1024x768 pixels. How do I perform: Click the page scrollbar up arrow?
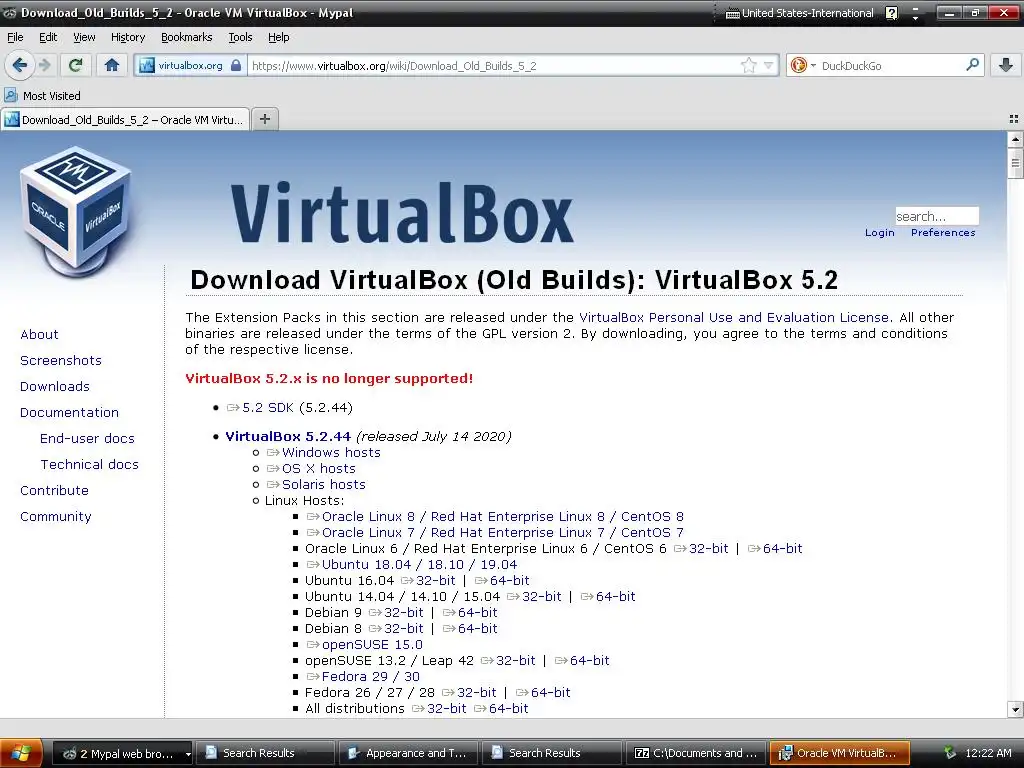coord(1015,139)
